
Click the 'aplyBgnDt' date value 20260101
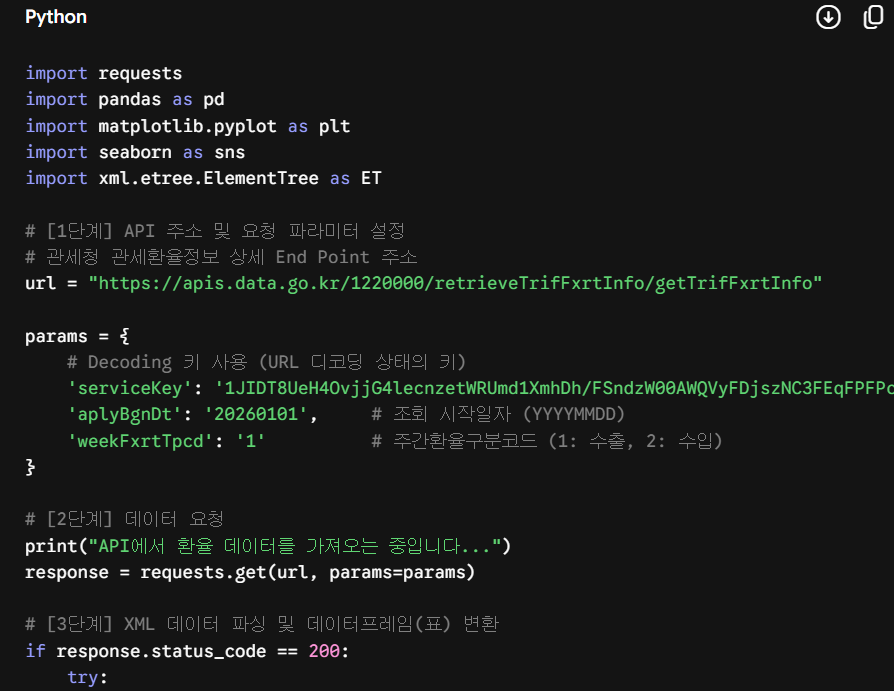256,414
